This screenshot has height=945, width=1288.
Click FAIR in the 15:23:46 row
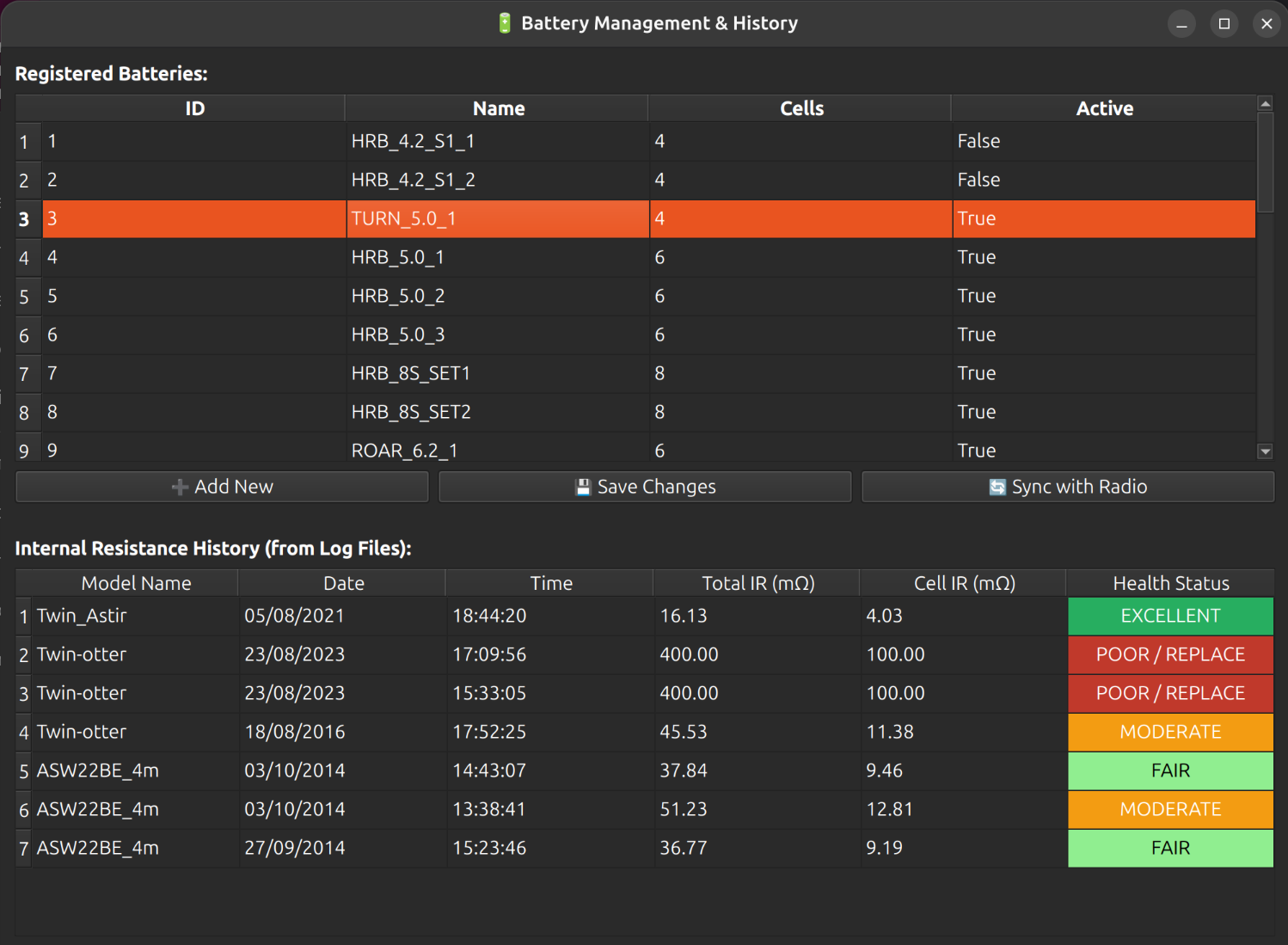coord(1171,848)
